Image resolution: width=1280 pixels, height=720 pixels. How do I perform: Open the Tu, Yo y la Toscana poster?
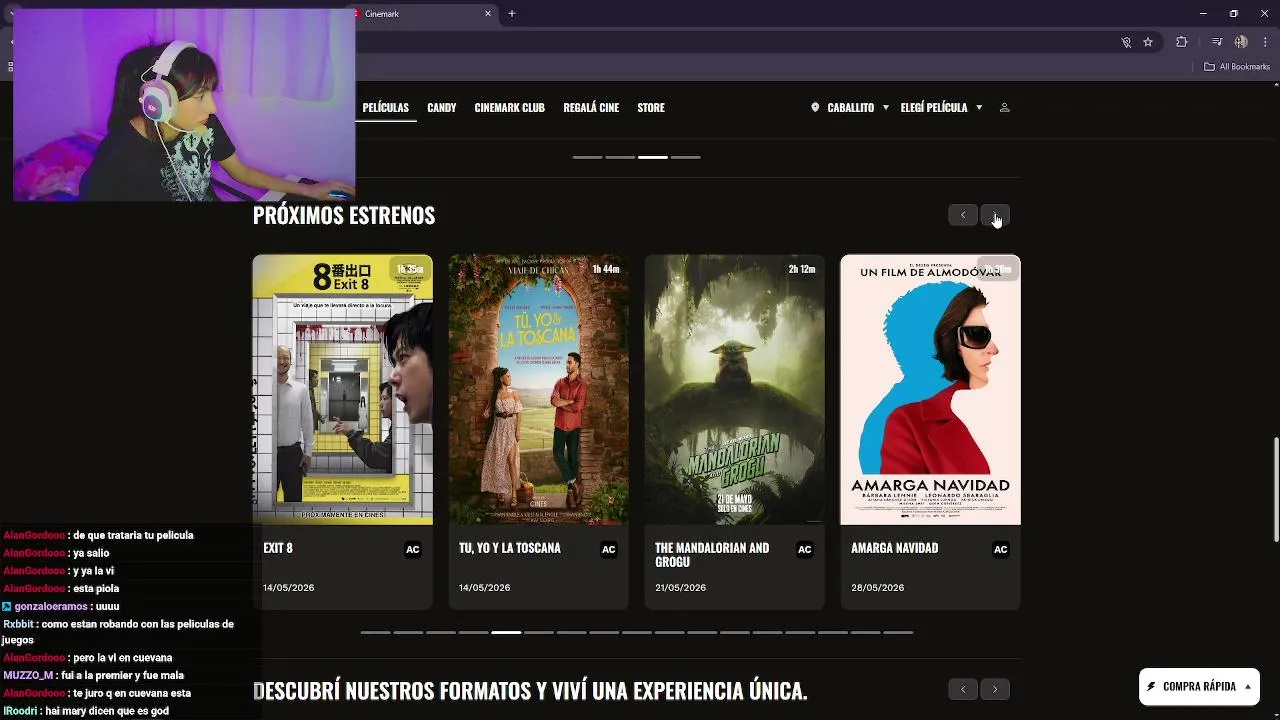539,389
